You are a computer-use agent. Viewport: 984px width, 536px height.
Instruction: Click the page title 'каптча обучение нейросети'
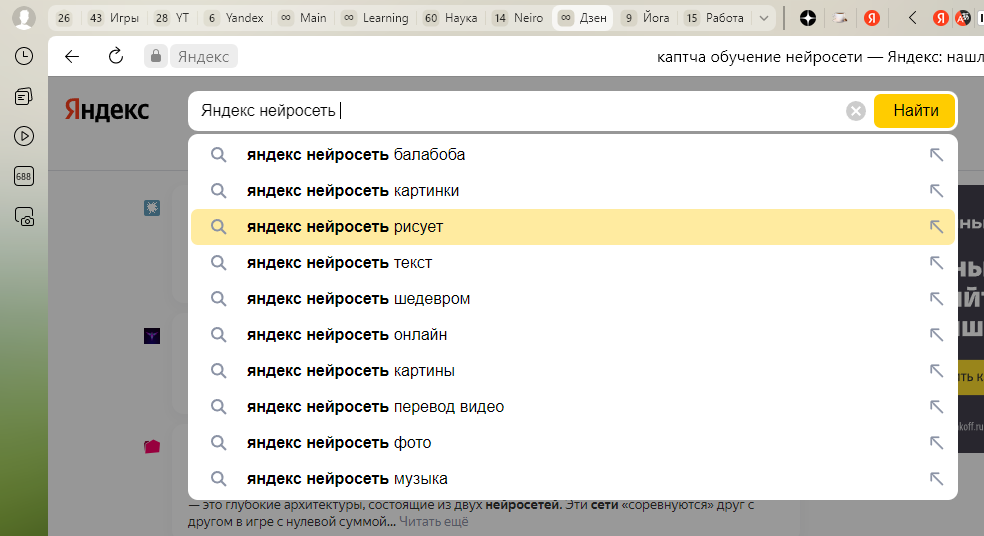[x=759, y=57]
